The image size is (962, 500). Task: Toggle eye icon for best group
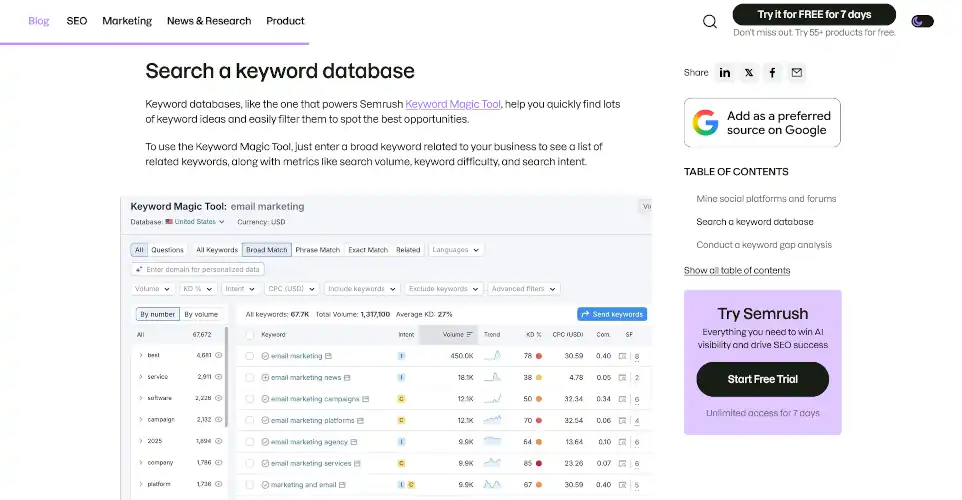pyautogui.click(x=218, y=355)
